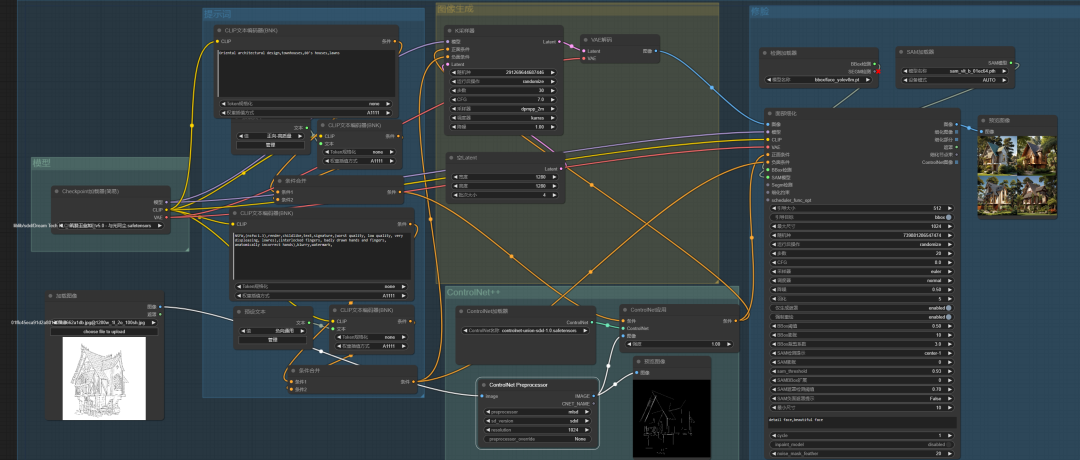1080x460 pixels.
Task: Increase 步数 30 with its right arrow
Action: [554, 90]
